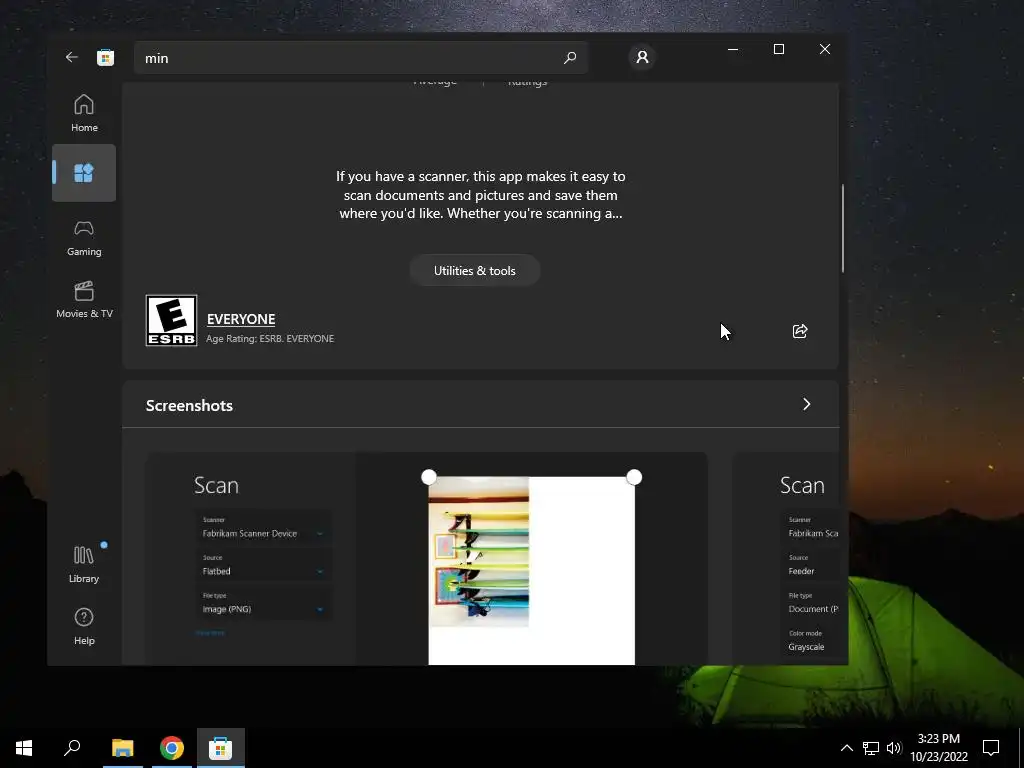Maximize the Microsoft Store window
The width and height of the screenshot is (1024, 768).
[x=778, y=49]
